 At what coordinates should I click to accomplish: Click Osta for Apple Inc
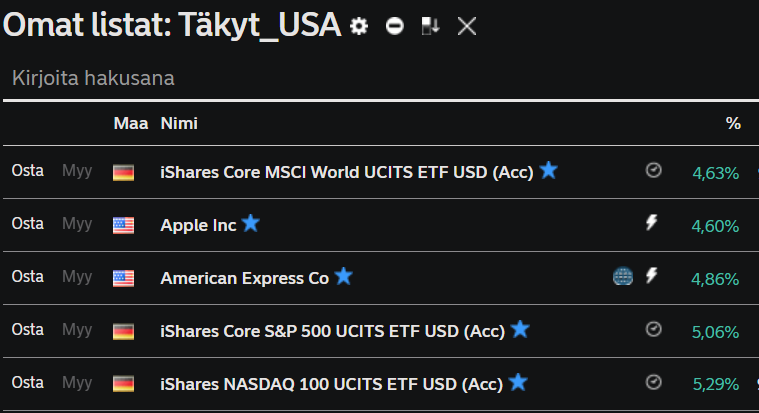pos(28,224)
